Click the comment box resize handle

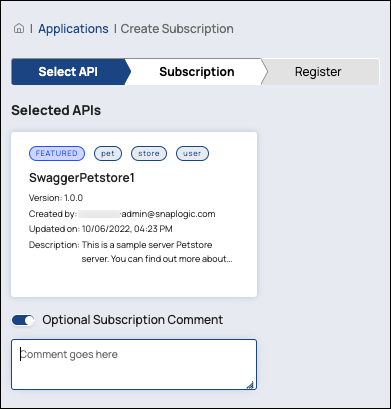250,385
